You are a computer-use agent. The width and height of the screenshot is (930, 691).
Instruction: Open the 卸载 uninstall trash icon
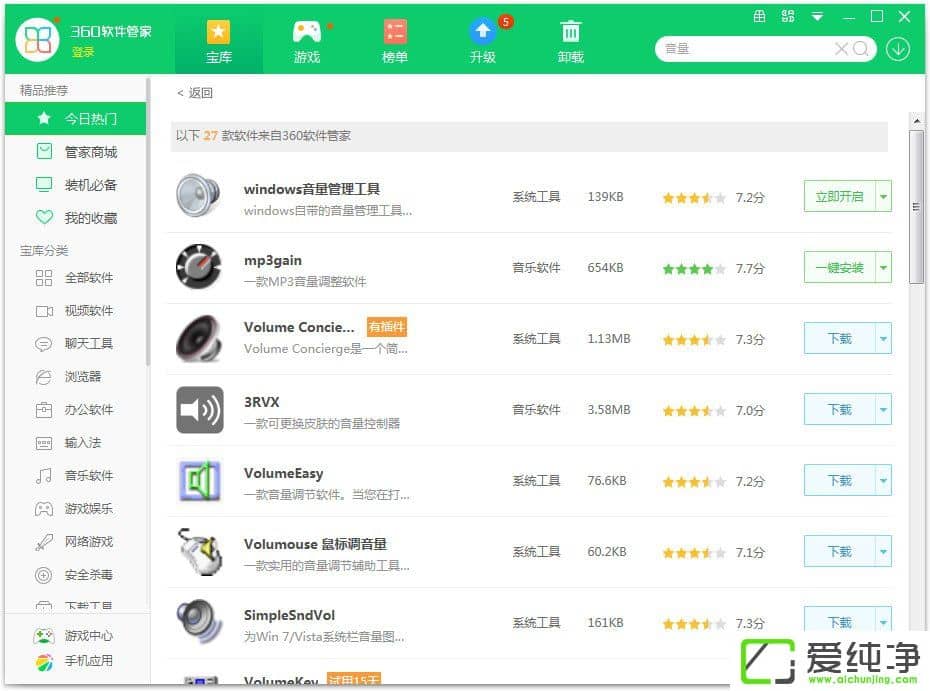point(571,32)
